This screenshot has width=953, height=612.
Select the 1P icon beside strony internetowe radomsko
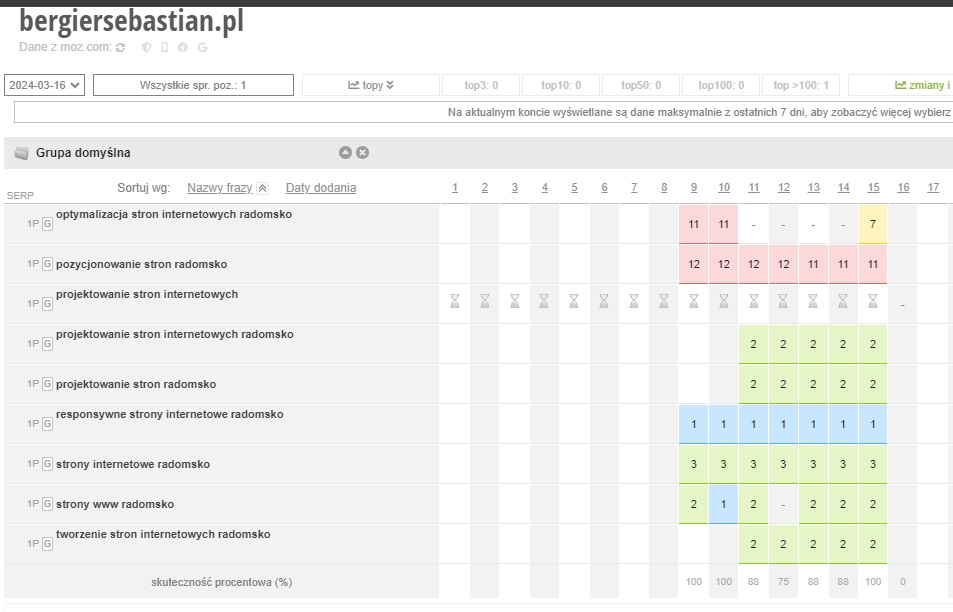tap(32, 464)
